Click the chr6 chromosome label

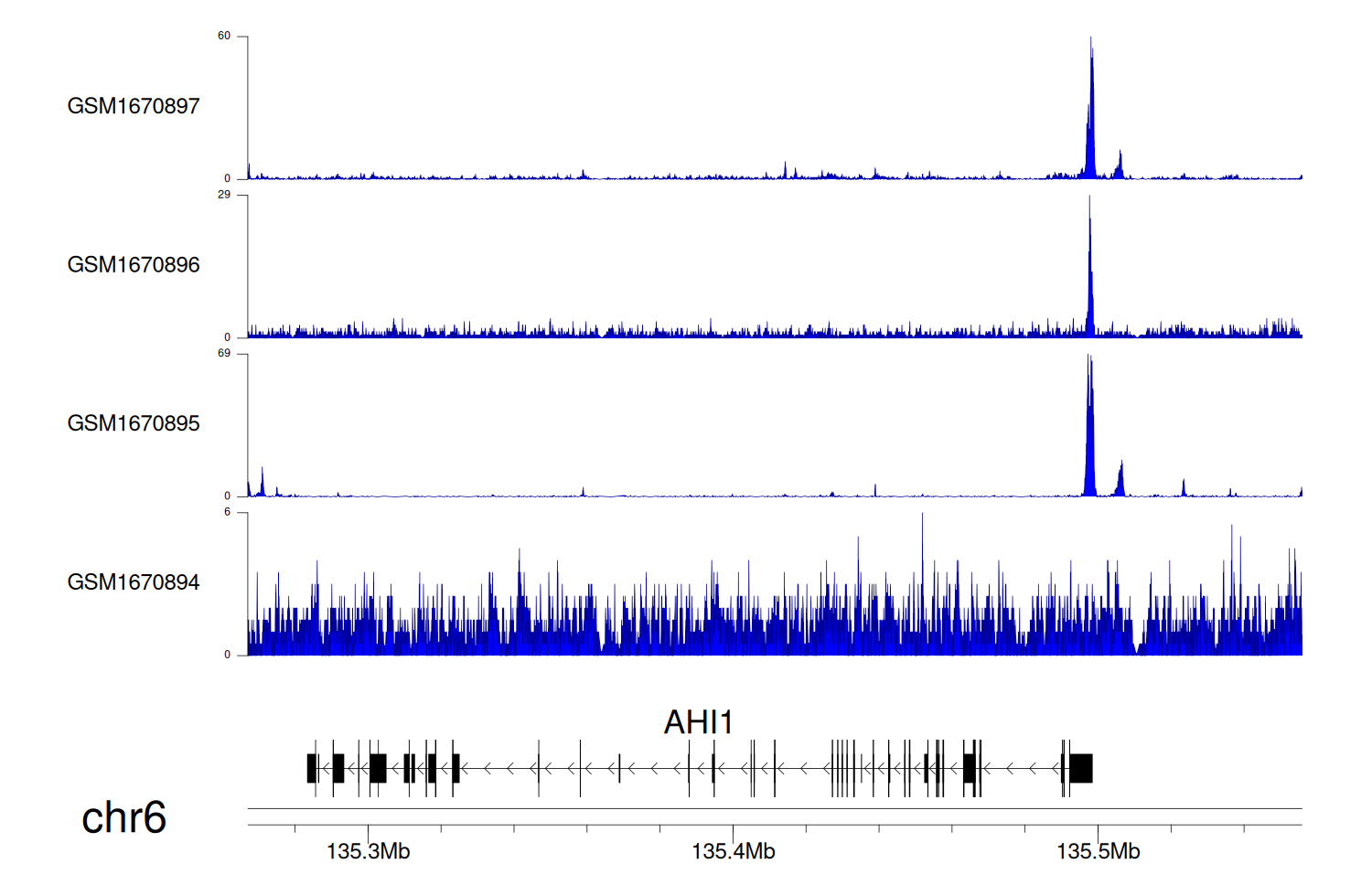click(123, 817)
